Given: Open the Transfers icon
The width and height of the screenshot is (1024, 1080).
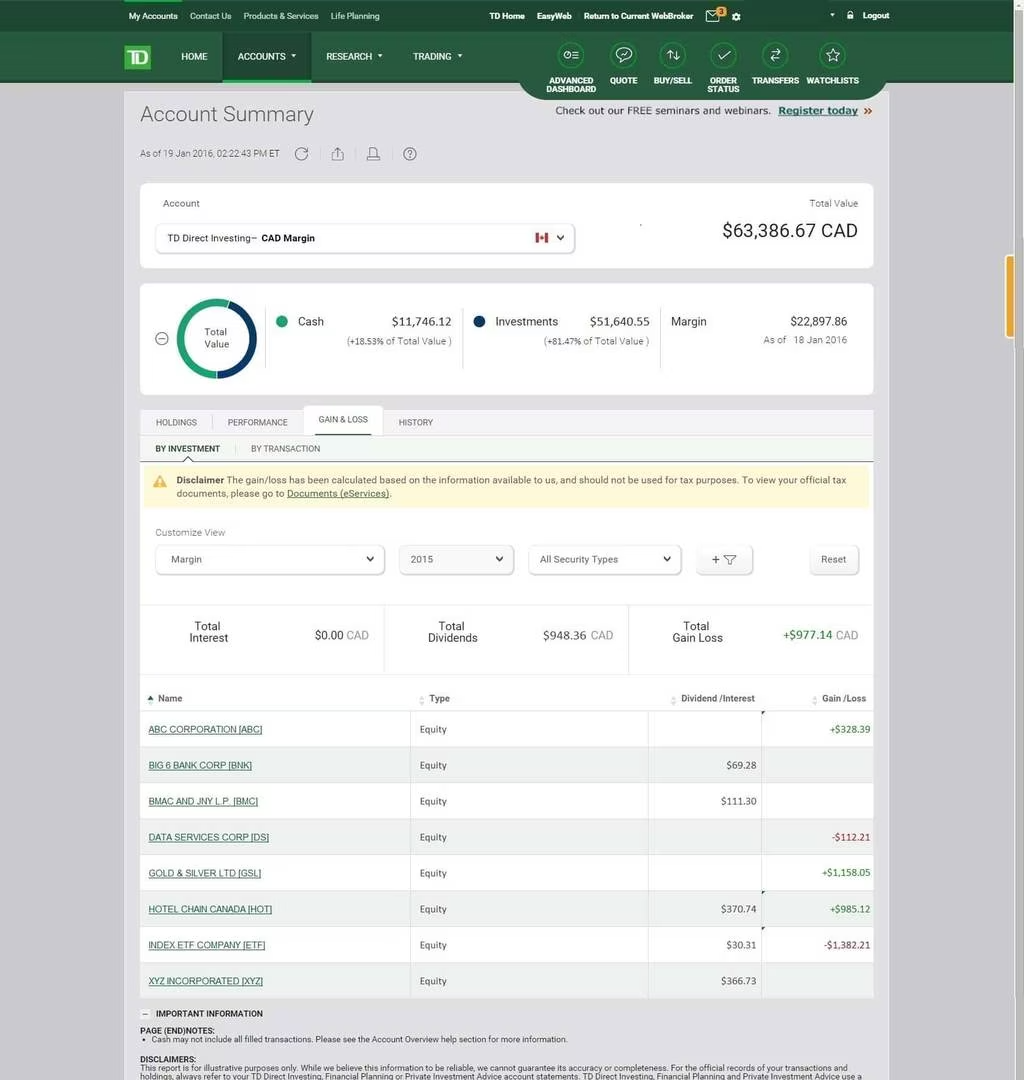Looking at the screenshot, I should click(x=775, y=55).
